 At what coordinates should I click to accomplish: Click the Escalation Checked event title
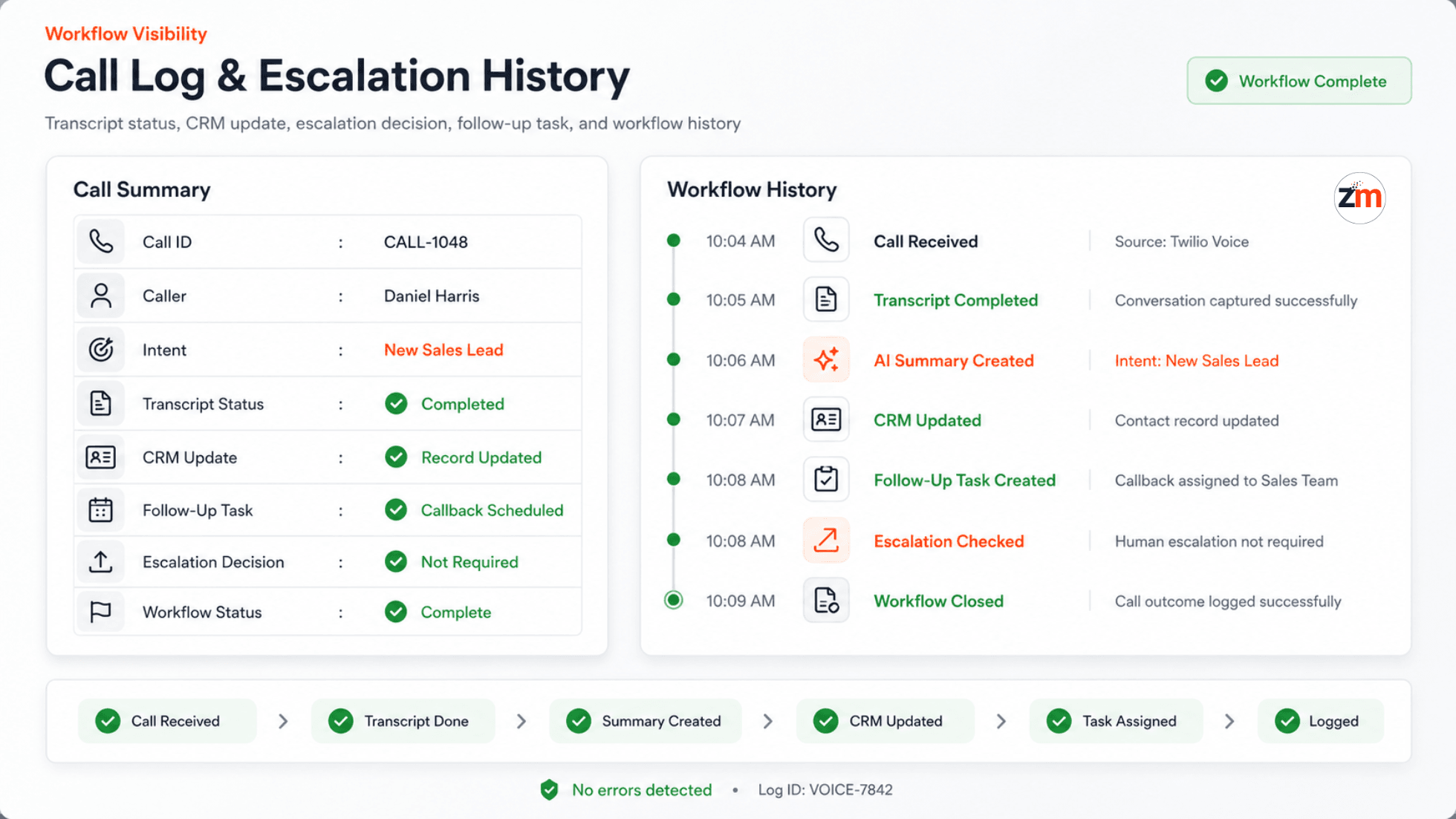[x=949, y=541]
